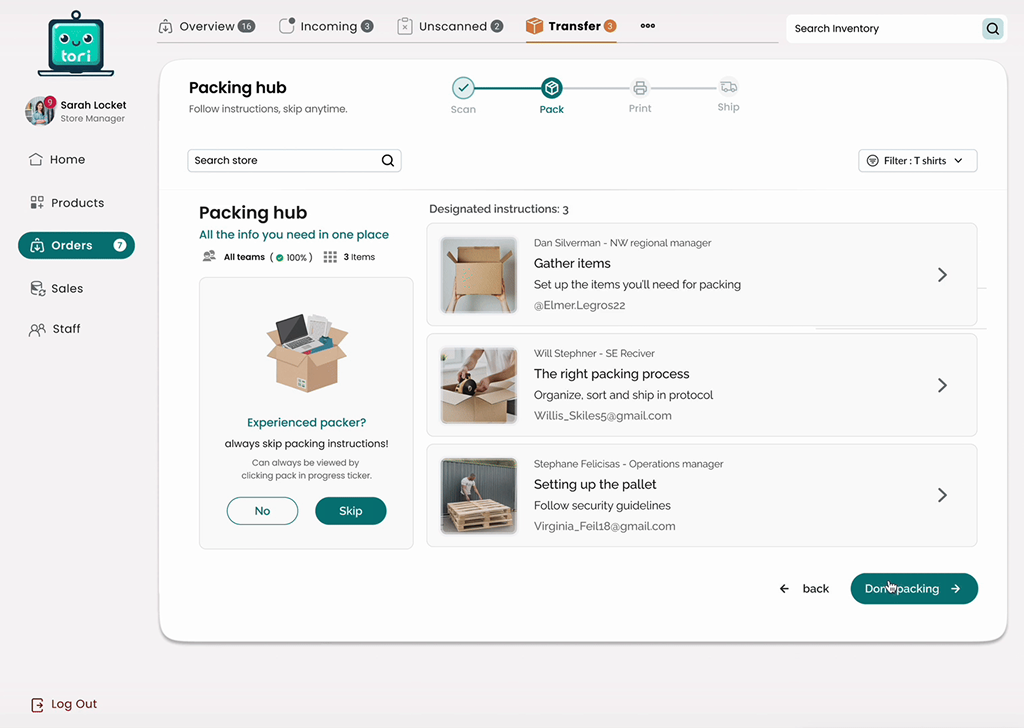Click the Ship step truck icon
Screen dimensions: 1024x728
click(x=728, y=87)
